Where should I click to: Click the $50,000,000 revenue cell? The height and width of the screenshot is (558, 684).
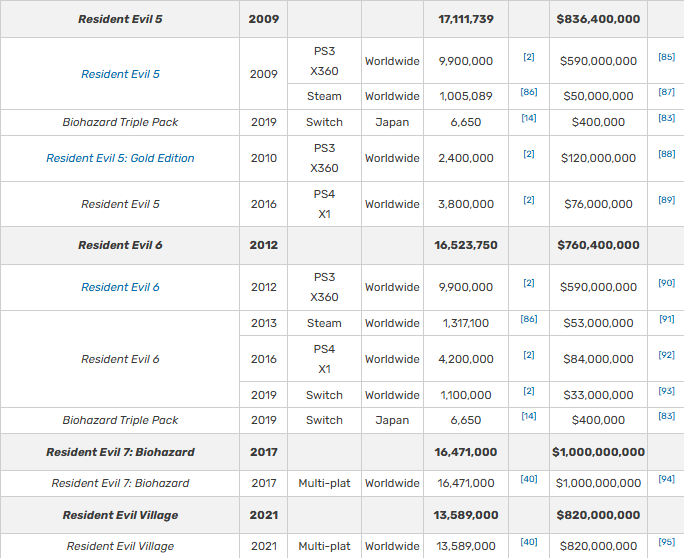pyautogui.click(x=598, y=96)
